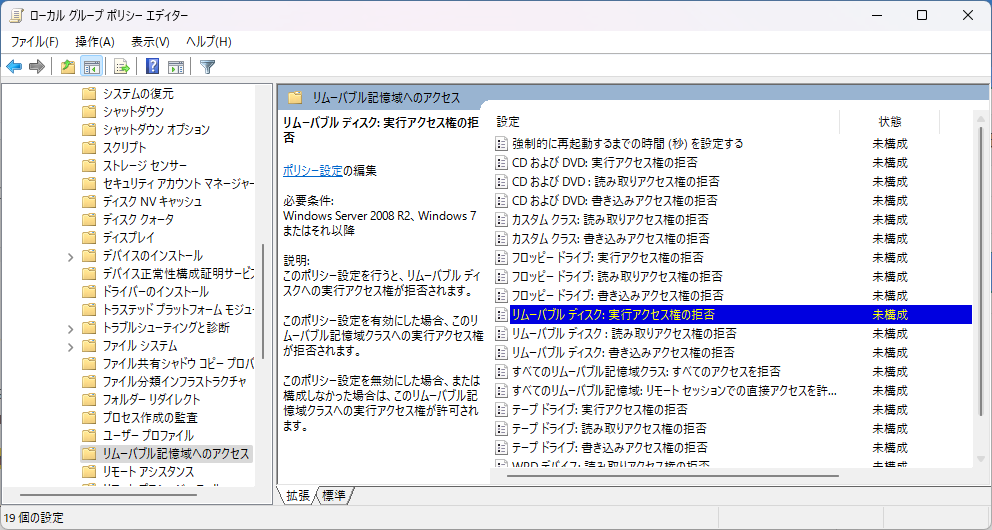Open the ポリシー設定 link
Image resolution: width=992 pixels, height=530 pixels.
313,170
